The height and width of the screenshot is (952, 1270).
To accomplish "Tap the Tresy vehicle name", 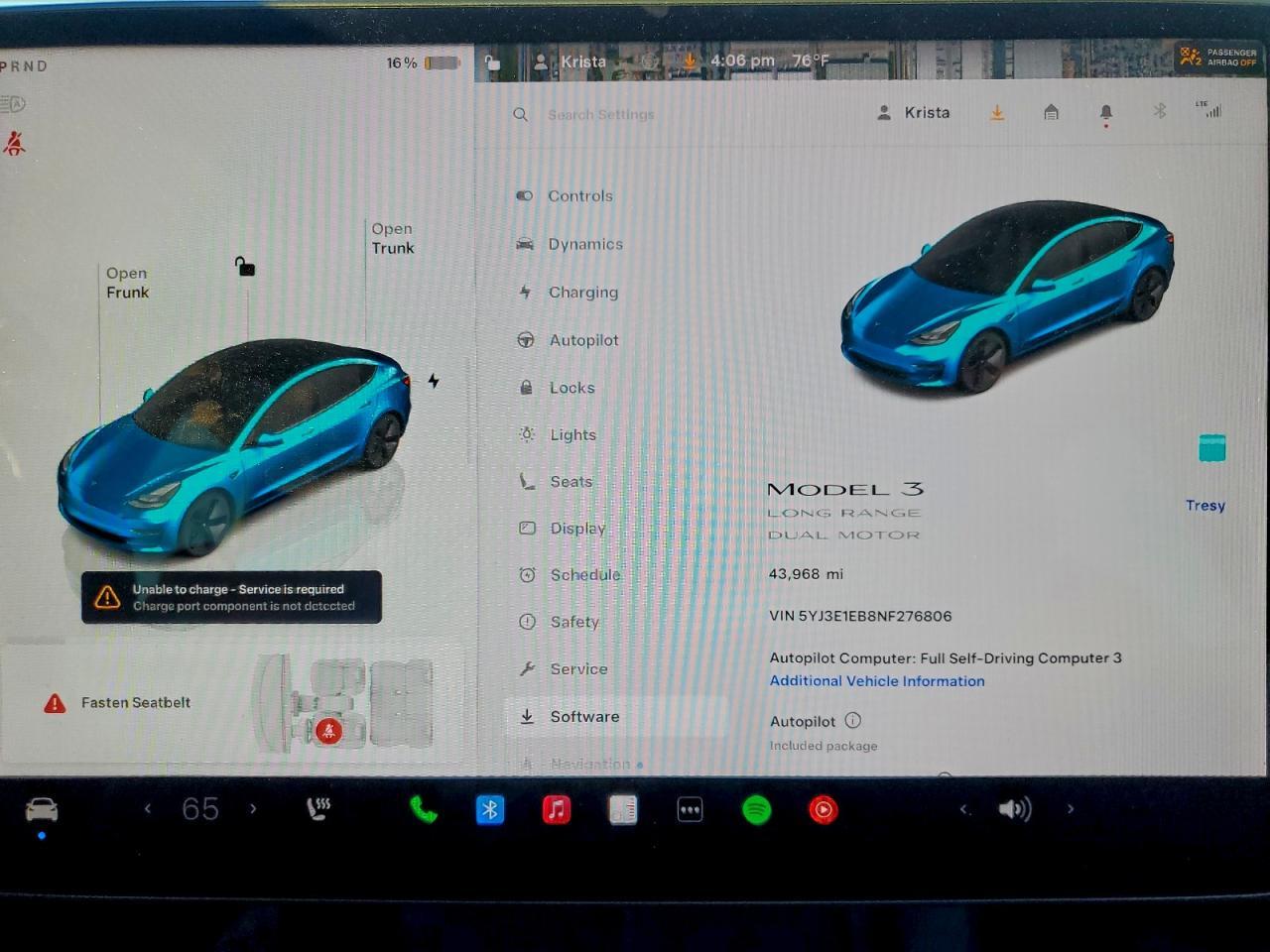I will click(x=1206, y=506).
